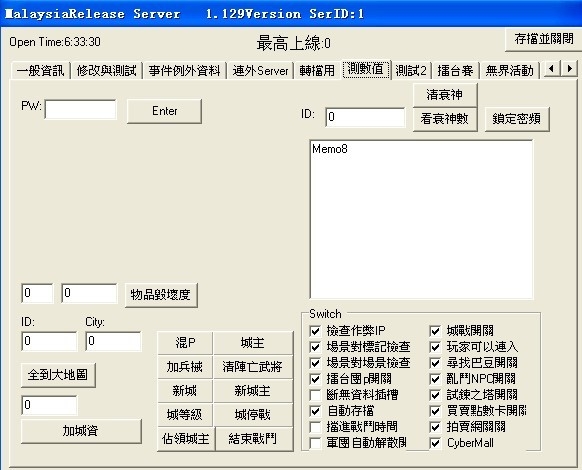
Task: Focus the field above 加城資
Action: 49,405
